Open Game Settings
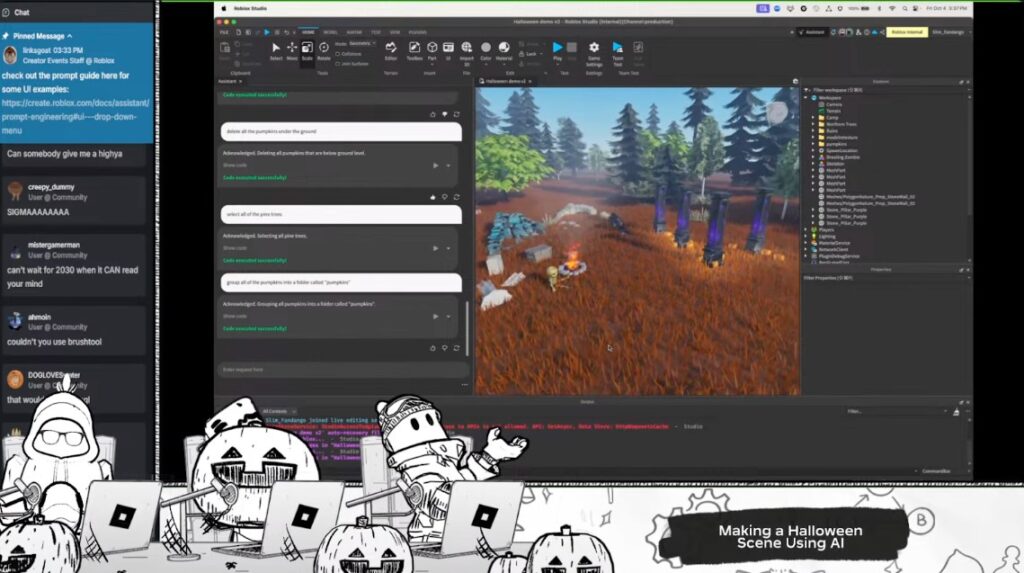 pyautogui.click(x=594, y=54)
